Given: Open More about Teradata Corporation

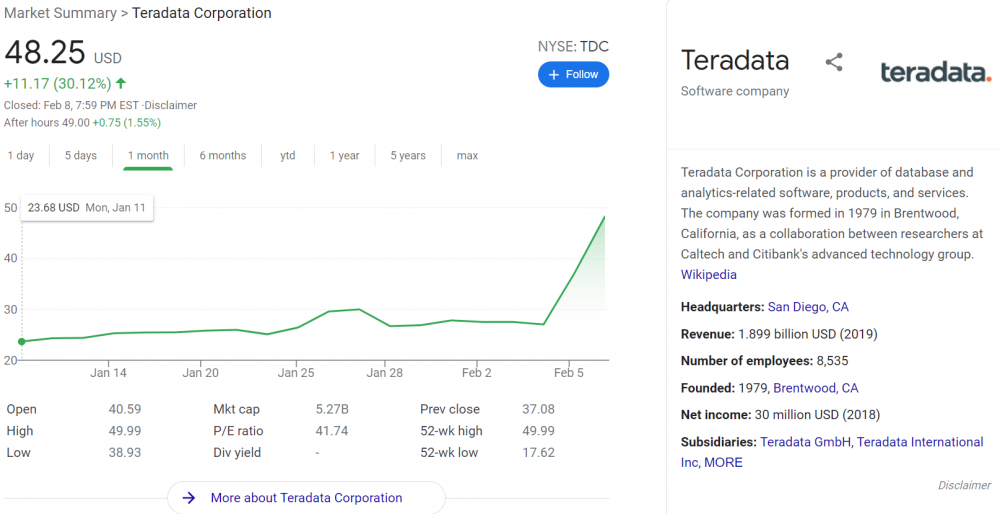Looking at the screenshot, I should click(306, 497).
